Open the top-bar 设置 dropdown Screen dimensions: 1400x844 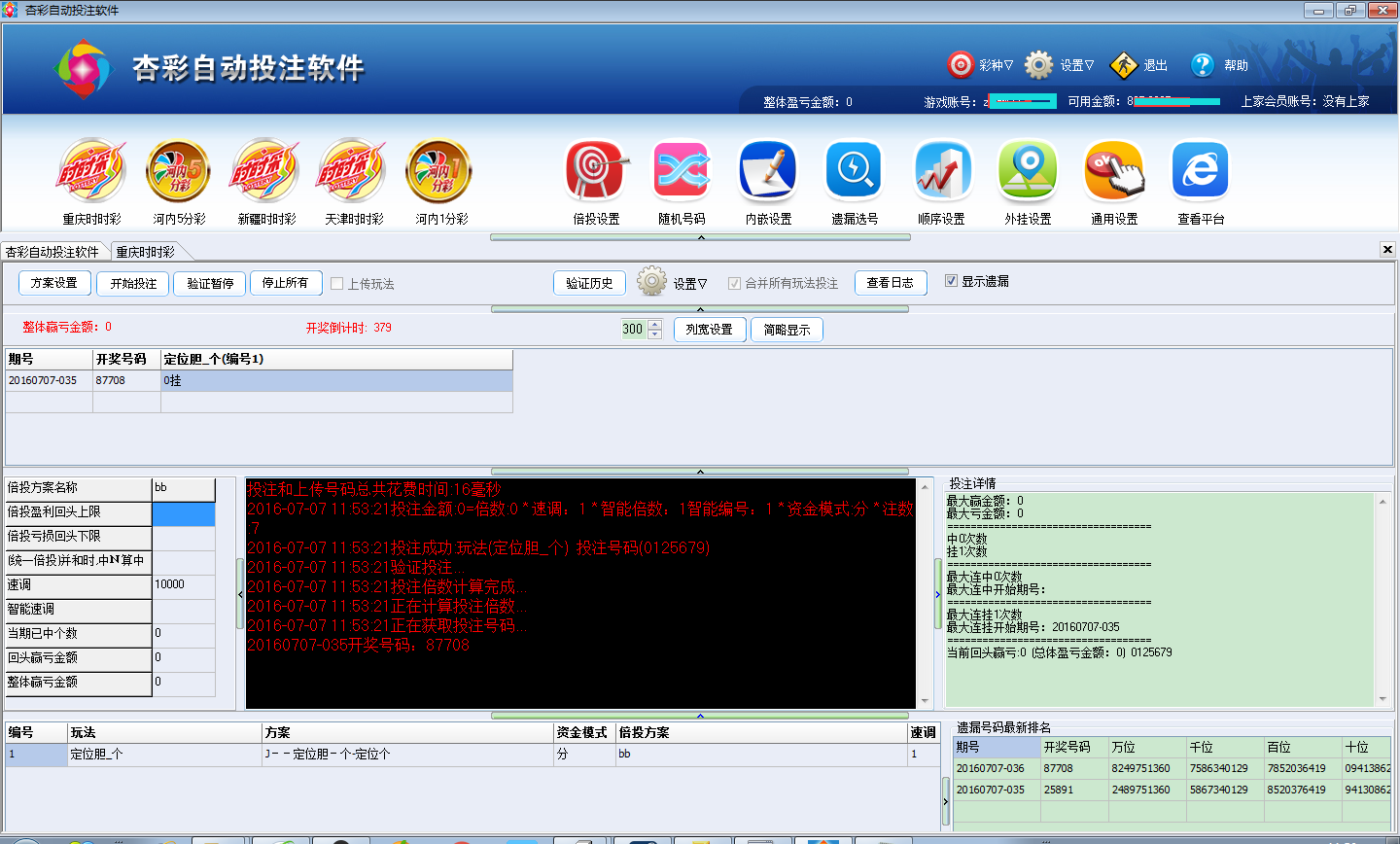[x=1062, y=65]
